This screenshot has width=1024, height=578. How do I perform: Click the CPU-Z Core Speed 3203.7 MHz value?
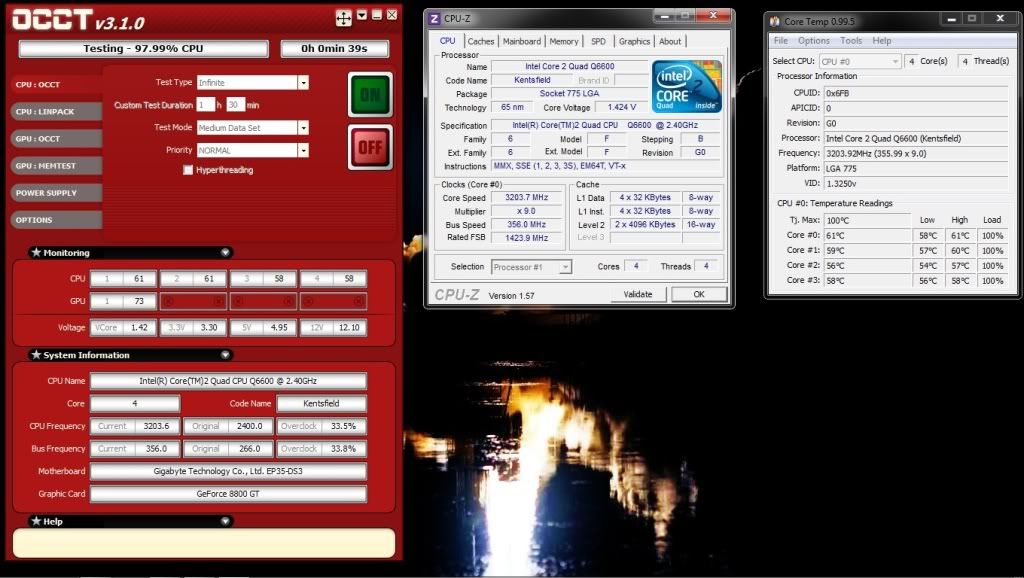526,197
